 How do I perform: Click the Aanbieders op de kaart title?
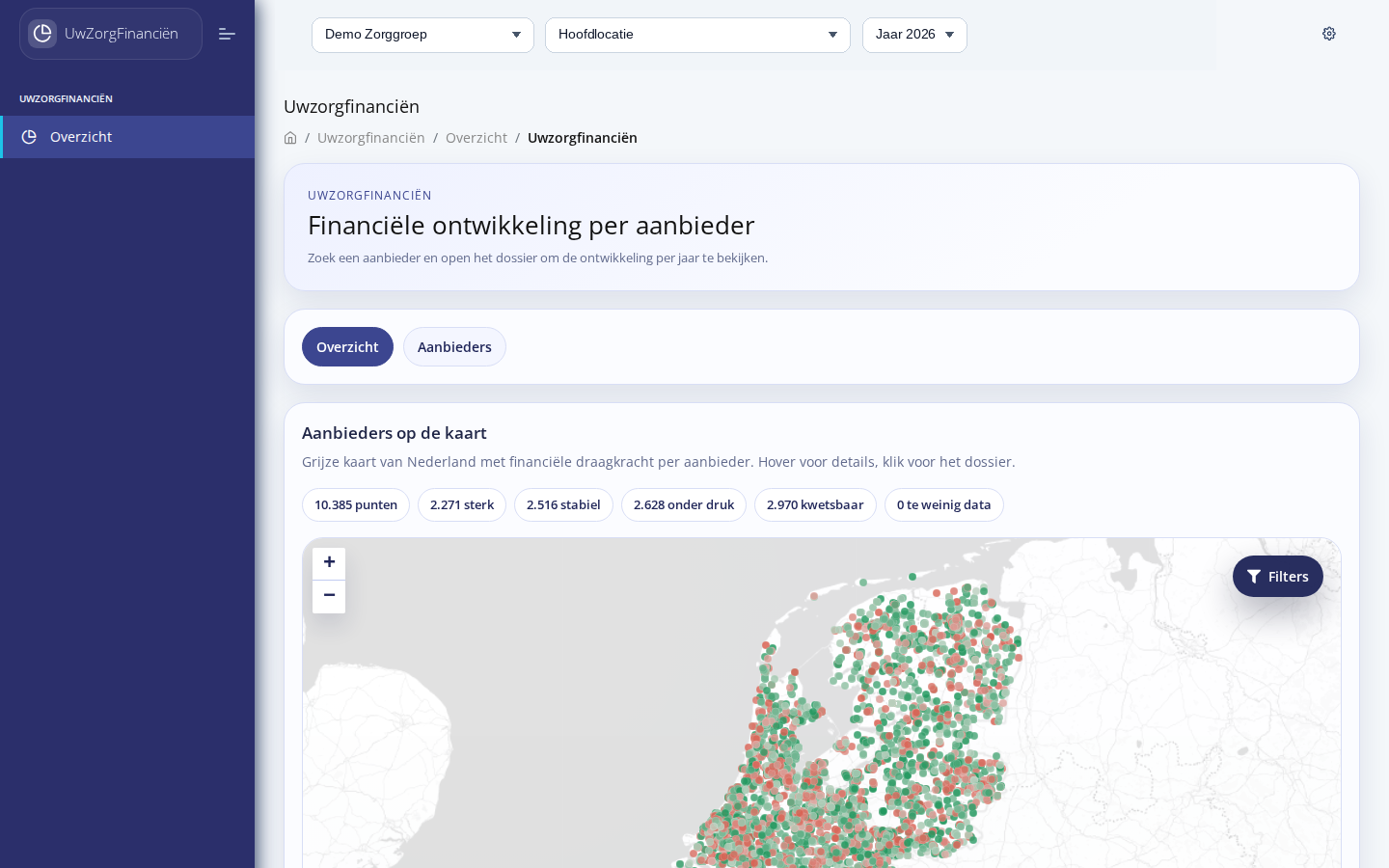click(395, 433)
